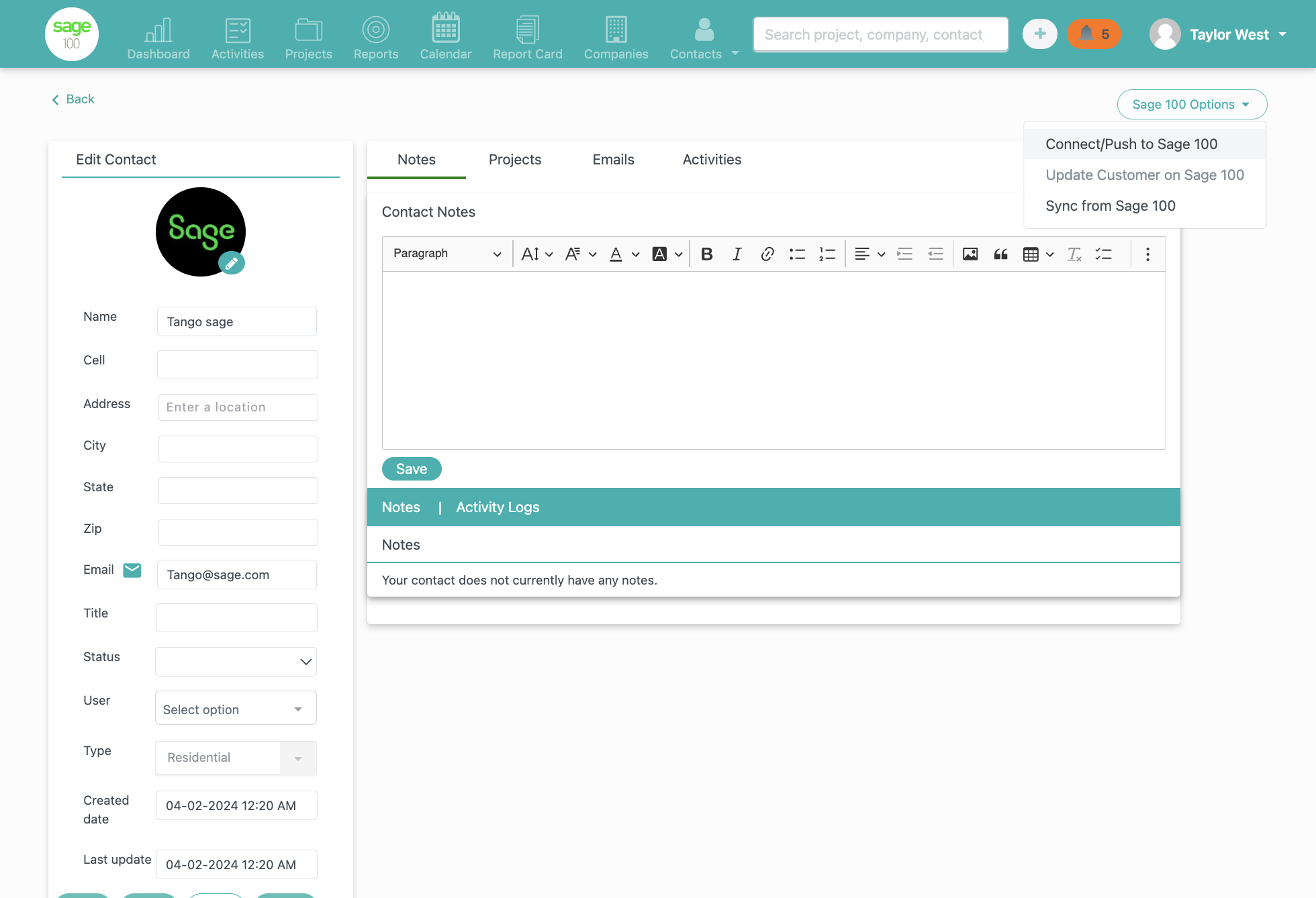1316x898 pixels.
Task: Click the plus add button
Action: pyautogui.click(x=1040, y=34)
